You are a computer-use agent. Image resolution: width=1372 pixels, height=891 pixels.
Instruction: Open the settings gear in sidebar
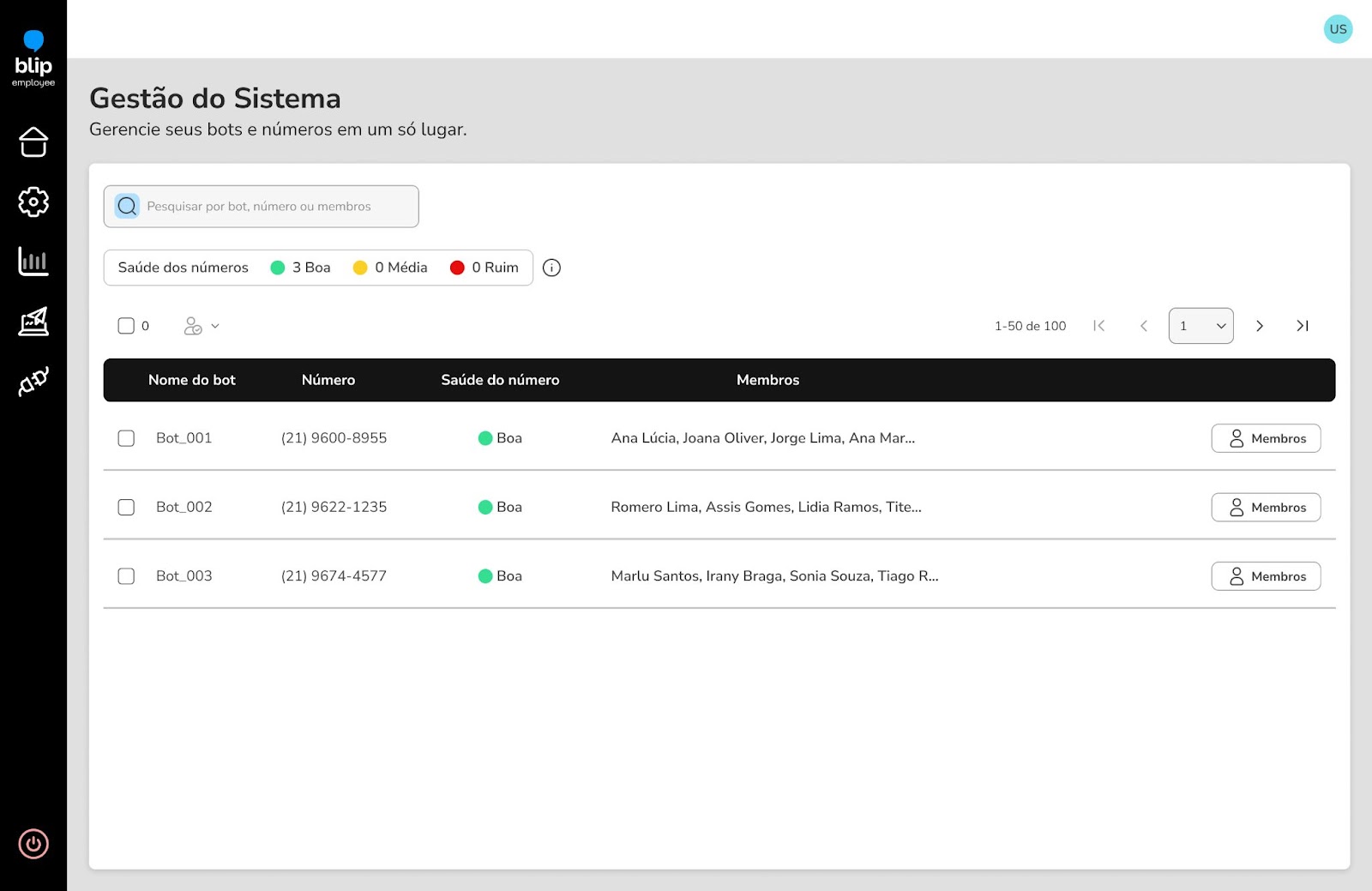(x=33, y=202)
